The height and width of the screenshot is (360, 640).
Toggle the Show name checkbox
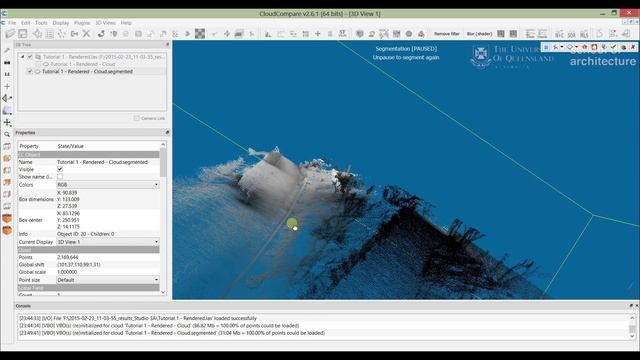coord(60,177)
